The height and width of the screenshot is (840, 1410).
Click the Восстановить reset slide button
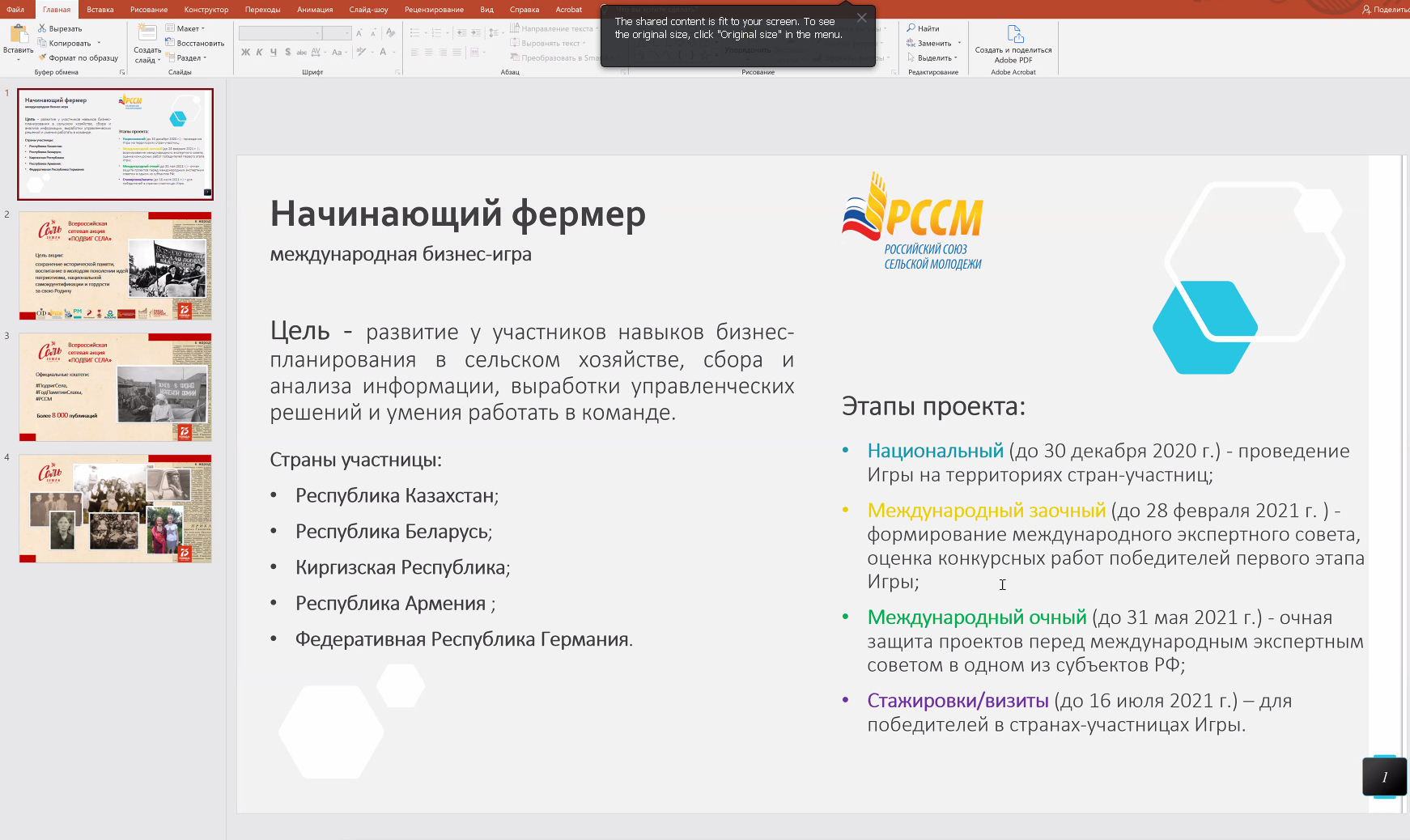[194, 43]
